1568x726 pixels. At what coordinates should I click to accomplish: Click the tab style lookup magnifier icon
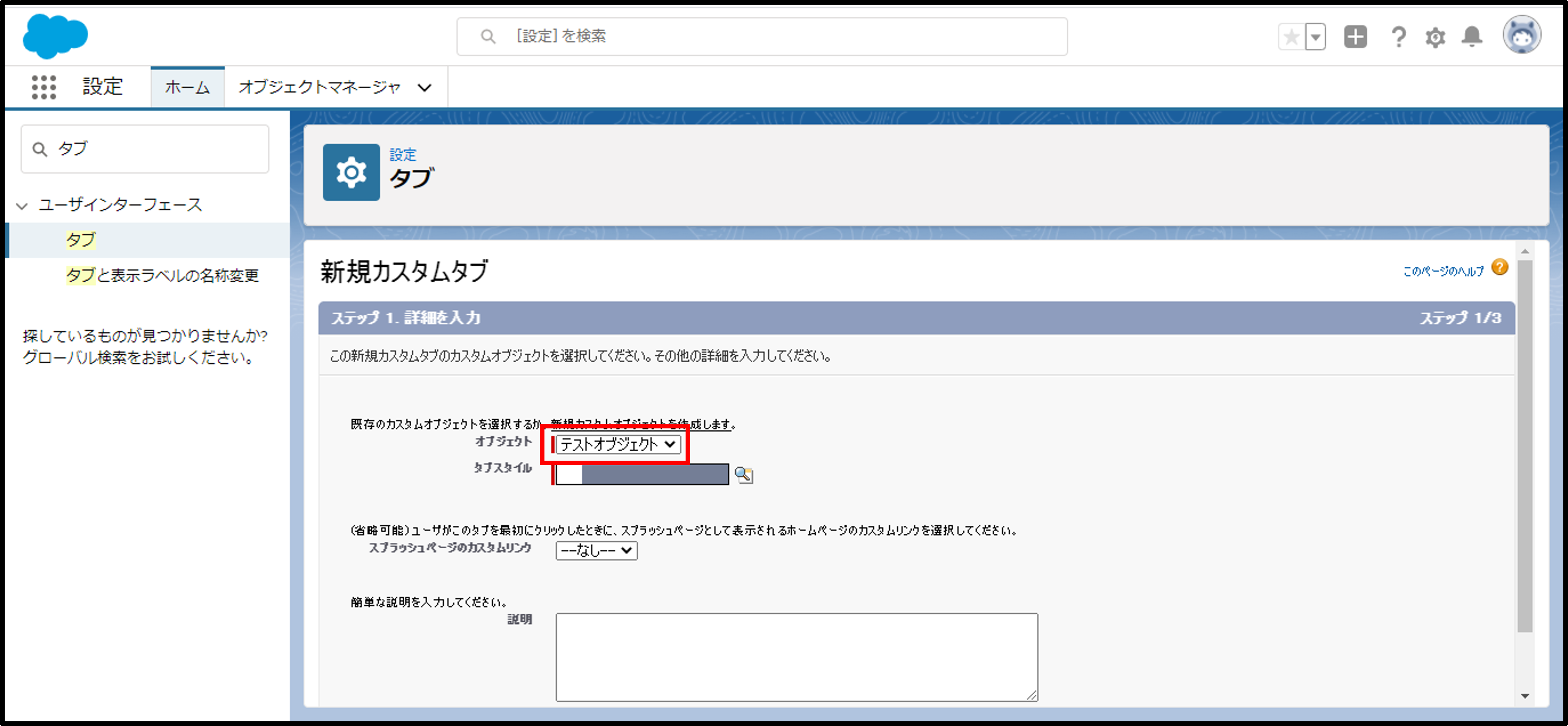(743, 475)
